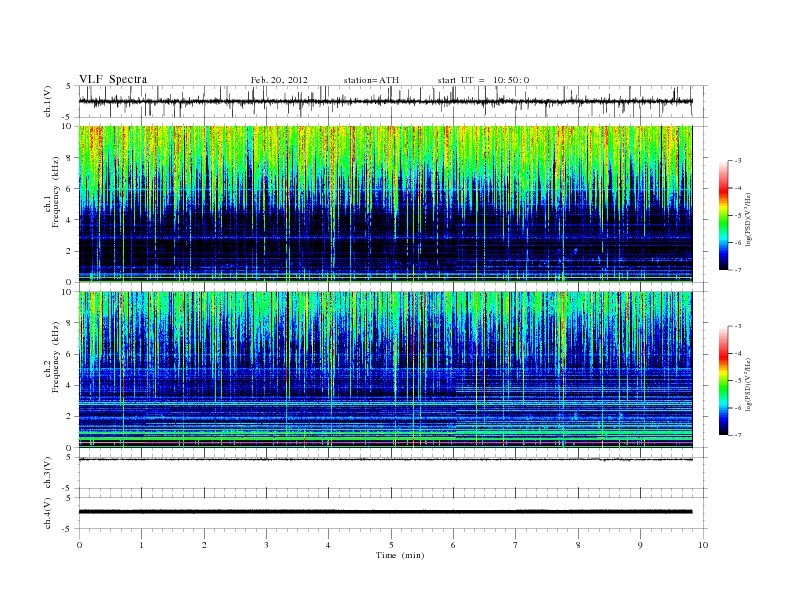792x612 pixels.
Task: Click time axis tick label "4"
Action: [329, 545]
